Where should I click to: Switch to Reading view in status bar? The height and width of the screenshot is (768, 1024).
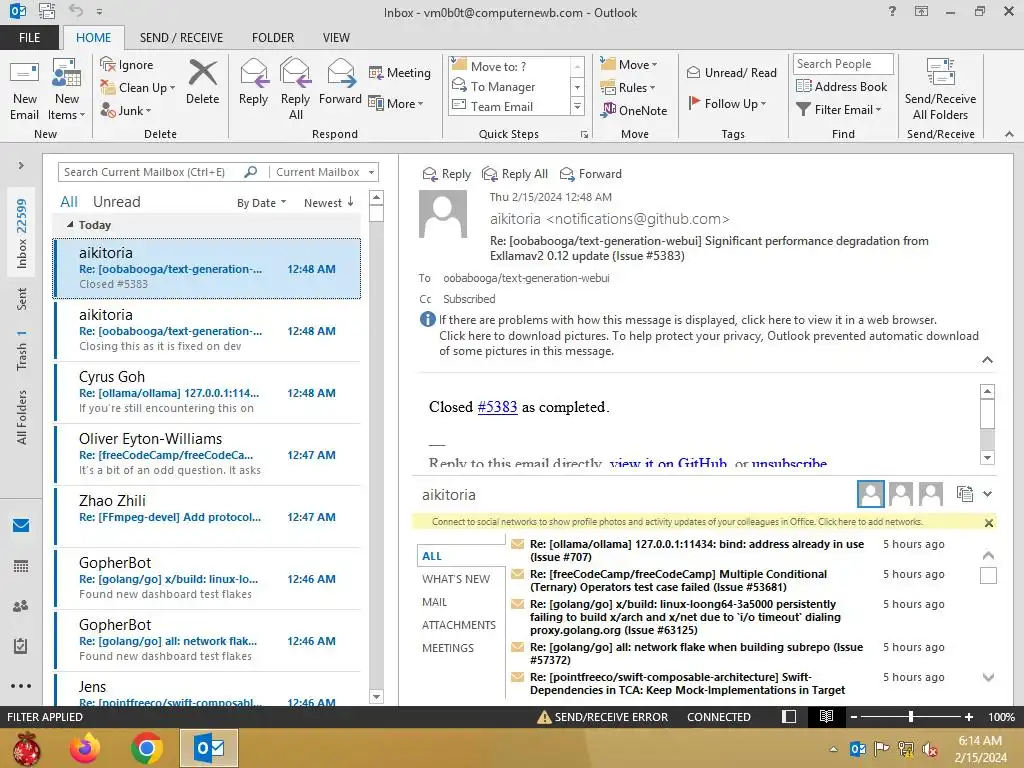click(826, 717)
